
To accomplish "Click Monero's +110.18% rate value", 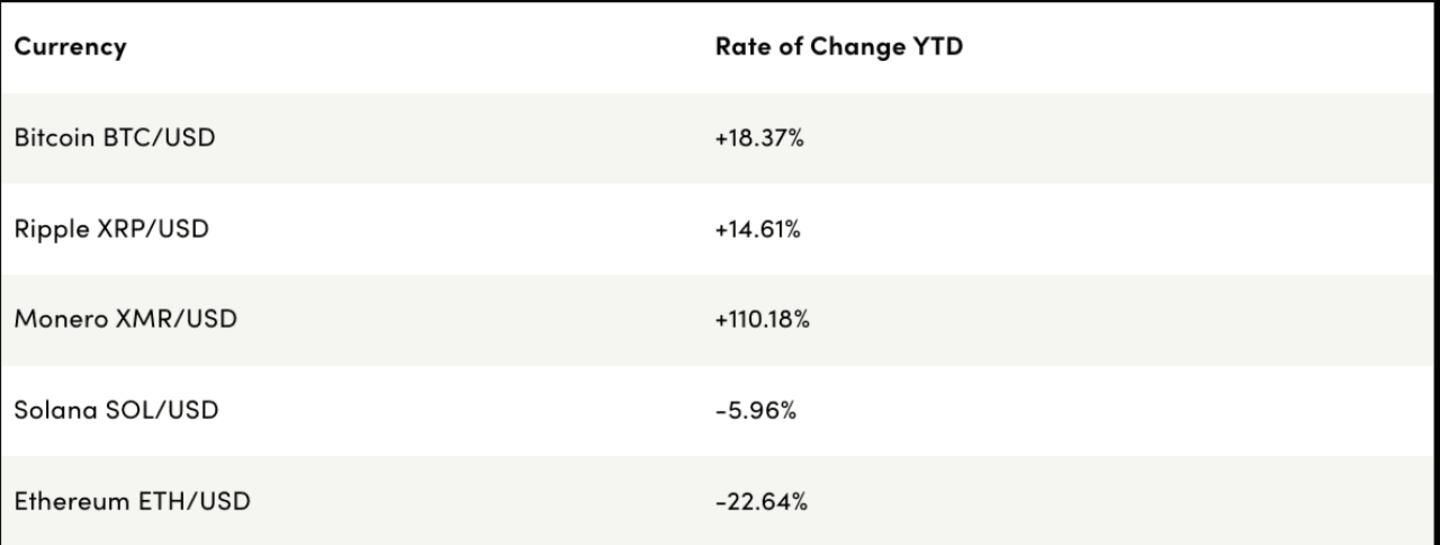I will (762, 320).
